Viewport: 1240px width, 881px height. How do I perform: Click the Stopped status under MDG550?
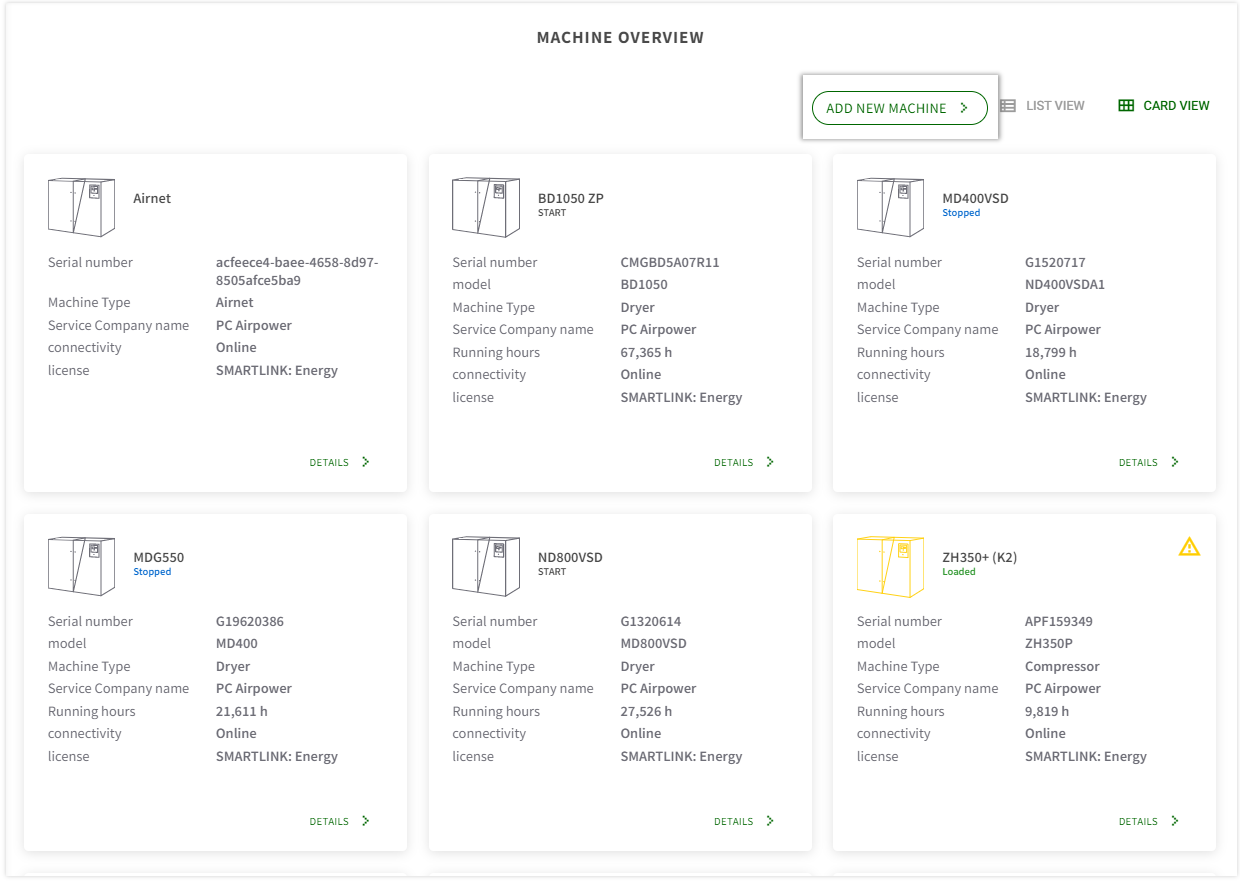(x=152, y=572)
